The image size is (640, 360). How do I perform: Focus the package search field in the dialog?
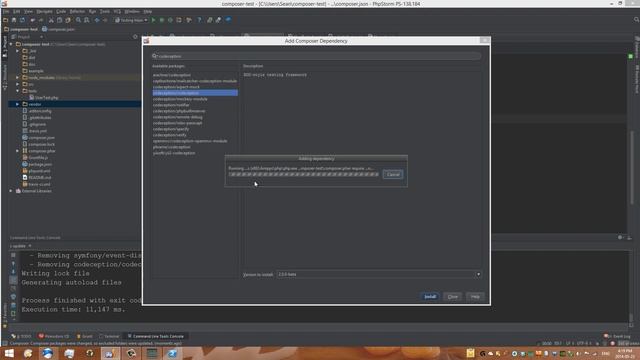(316, 56)
